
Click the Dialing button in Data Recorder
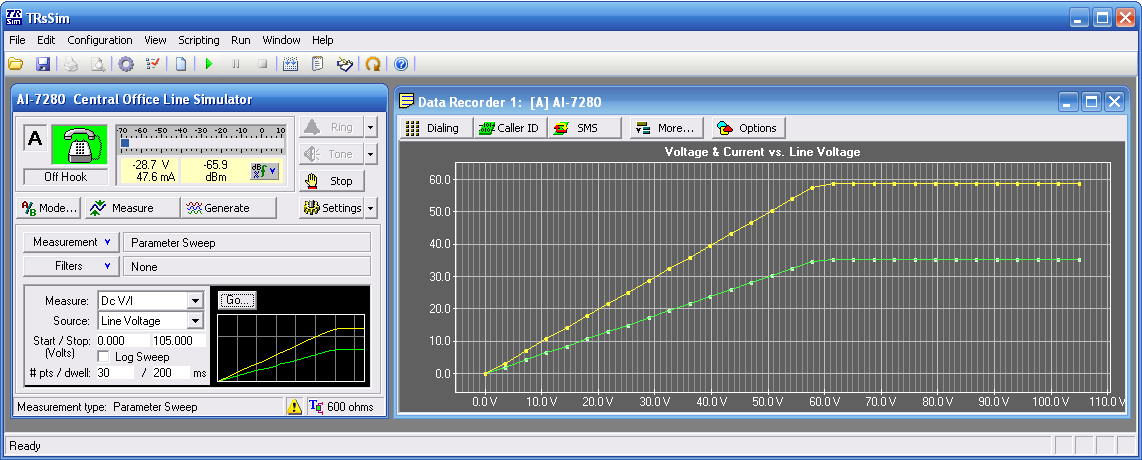436,128
